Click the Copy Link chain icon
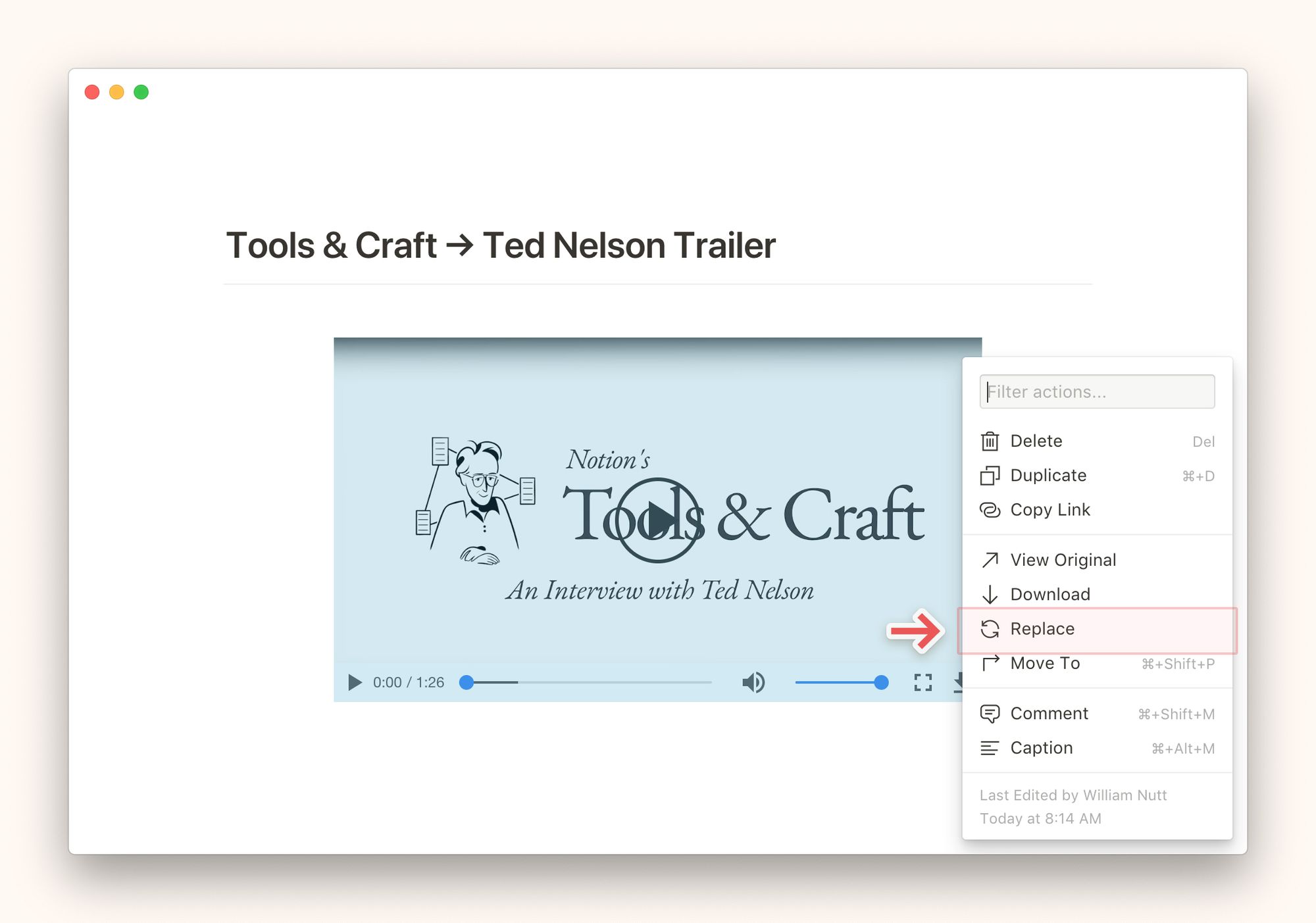The width and height of the screenshot is (1316, 923). pos(990,510)
